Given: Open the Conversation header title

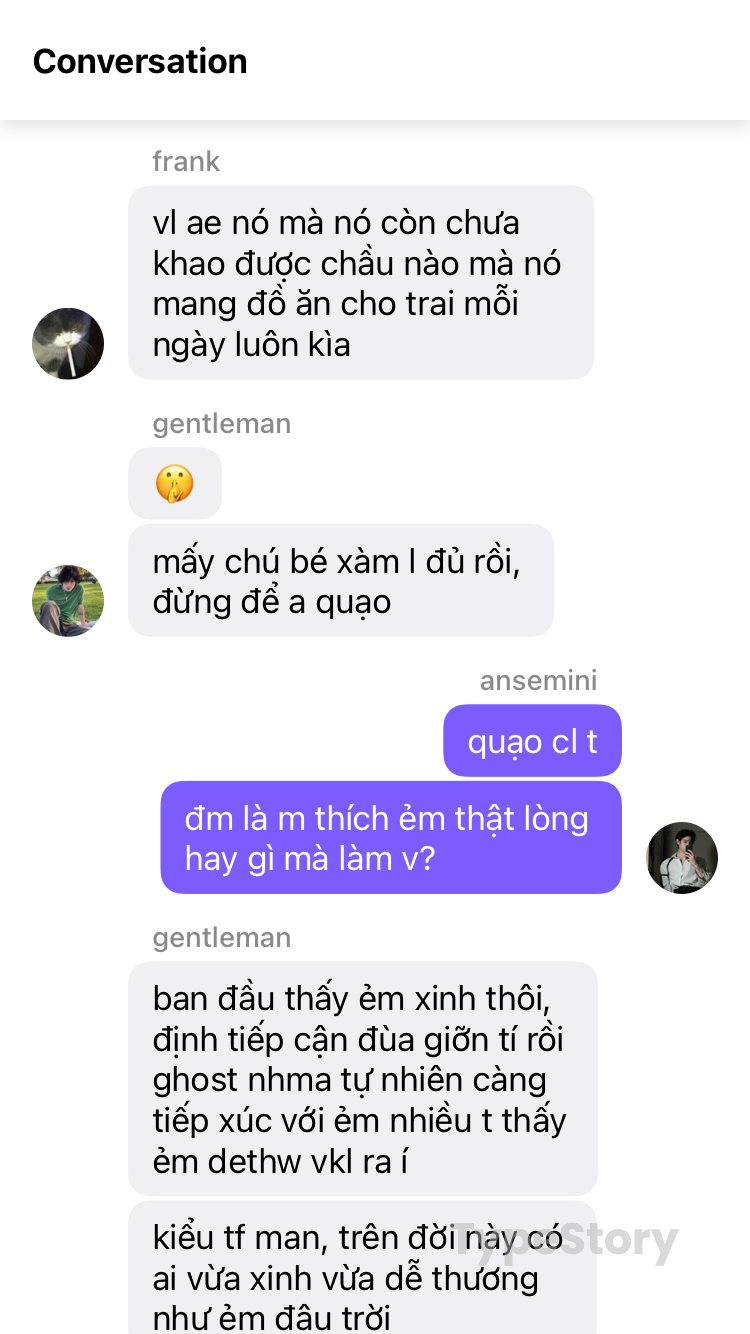Looking at the screenshot, I should (x=140, y=61).
